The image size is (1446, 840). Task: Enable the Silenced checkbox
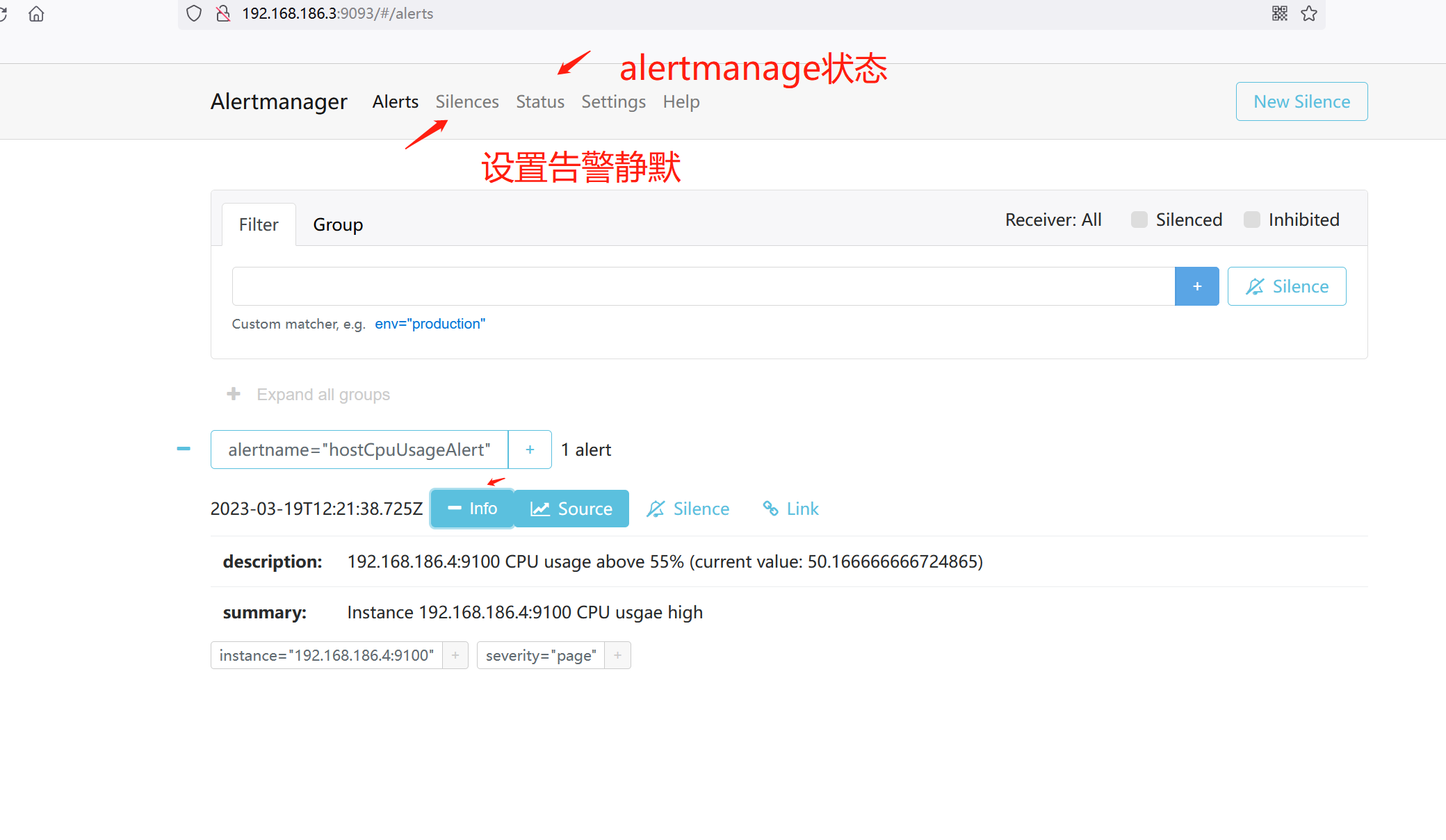pyautogui.click(x=1139, y=220)
